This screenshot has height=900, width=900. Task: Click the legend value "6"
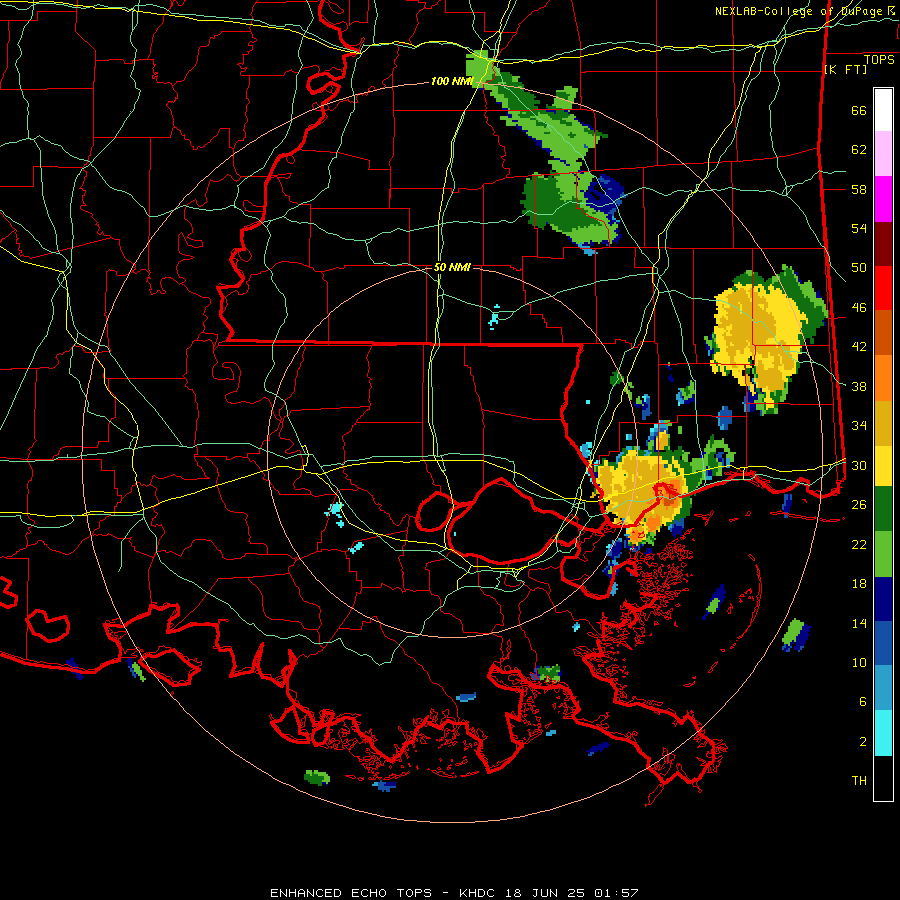click(x=863, y=701)
